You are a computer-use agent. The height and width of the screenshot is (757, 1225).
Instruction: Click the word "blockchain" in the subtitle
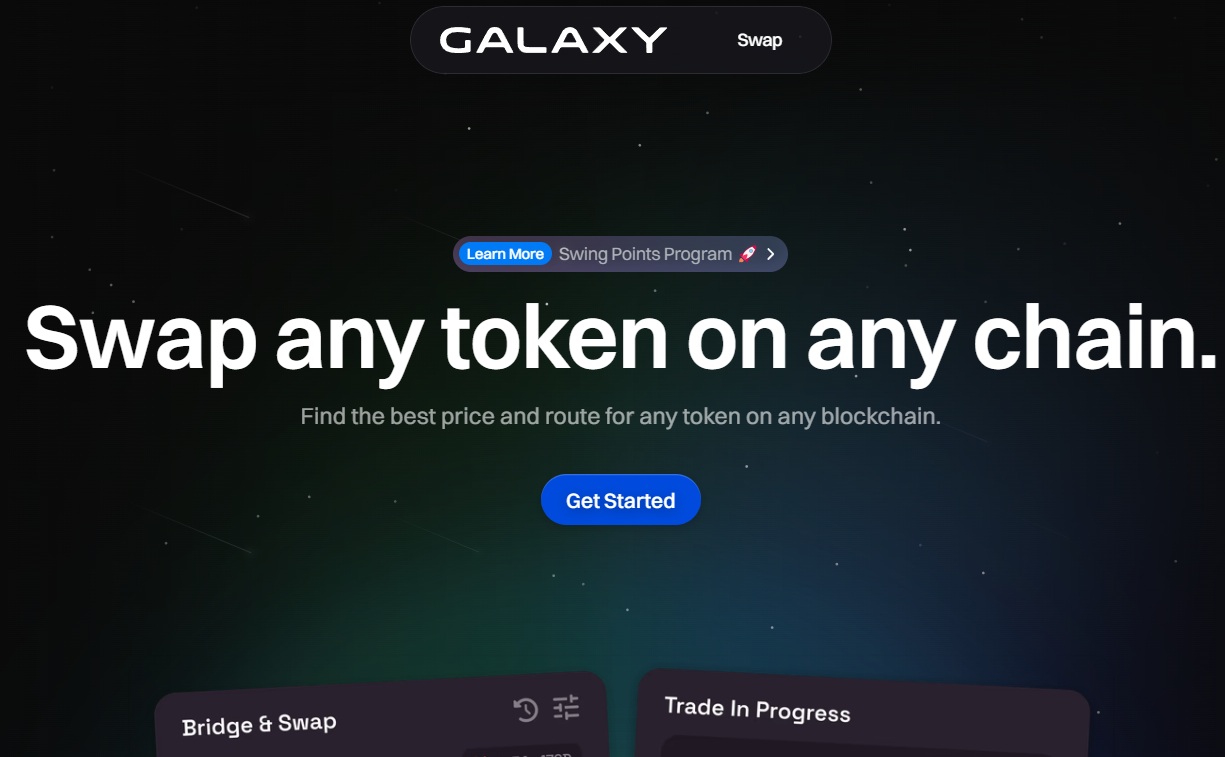(x=880, y=415)
